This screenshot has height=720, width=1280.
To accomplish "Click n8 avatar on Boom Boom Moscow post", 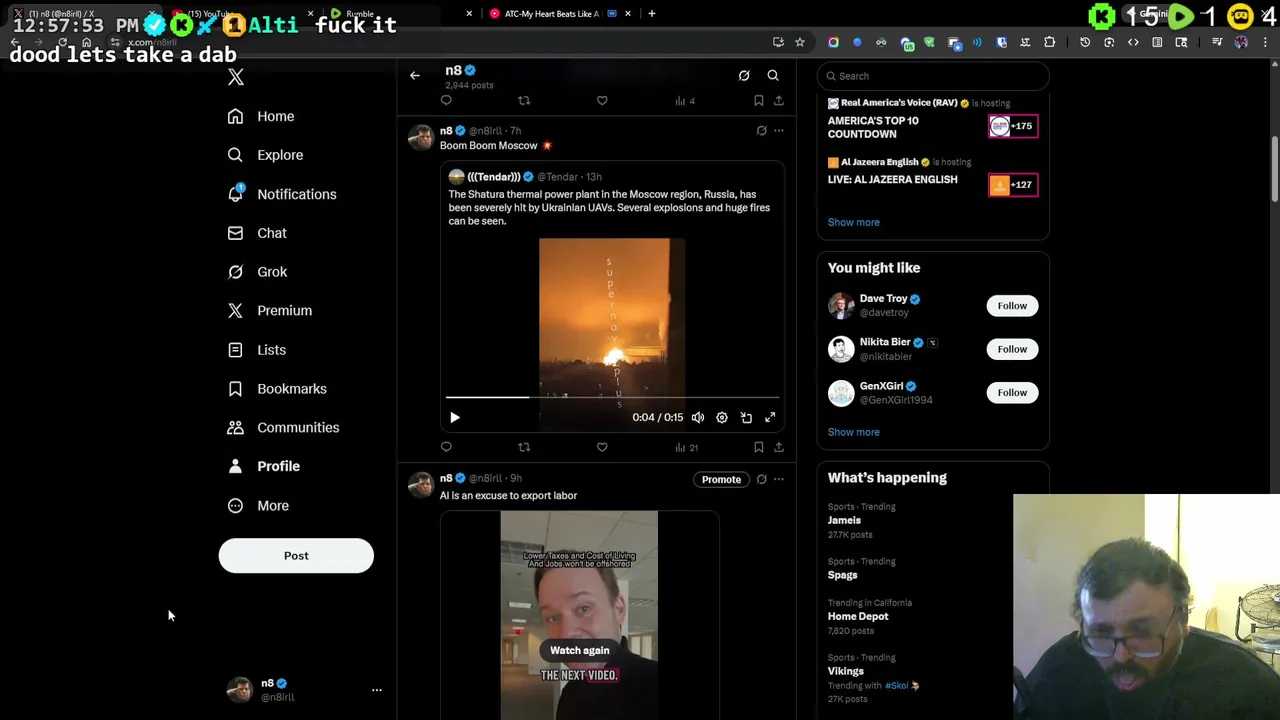I will pos(421,138).
